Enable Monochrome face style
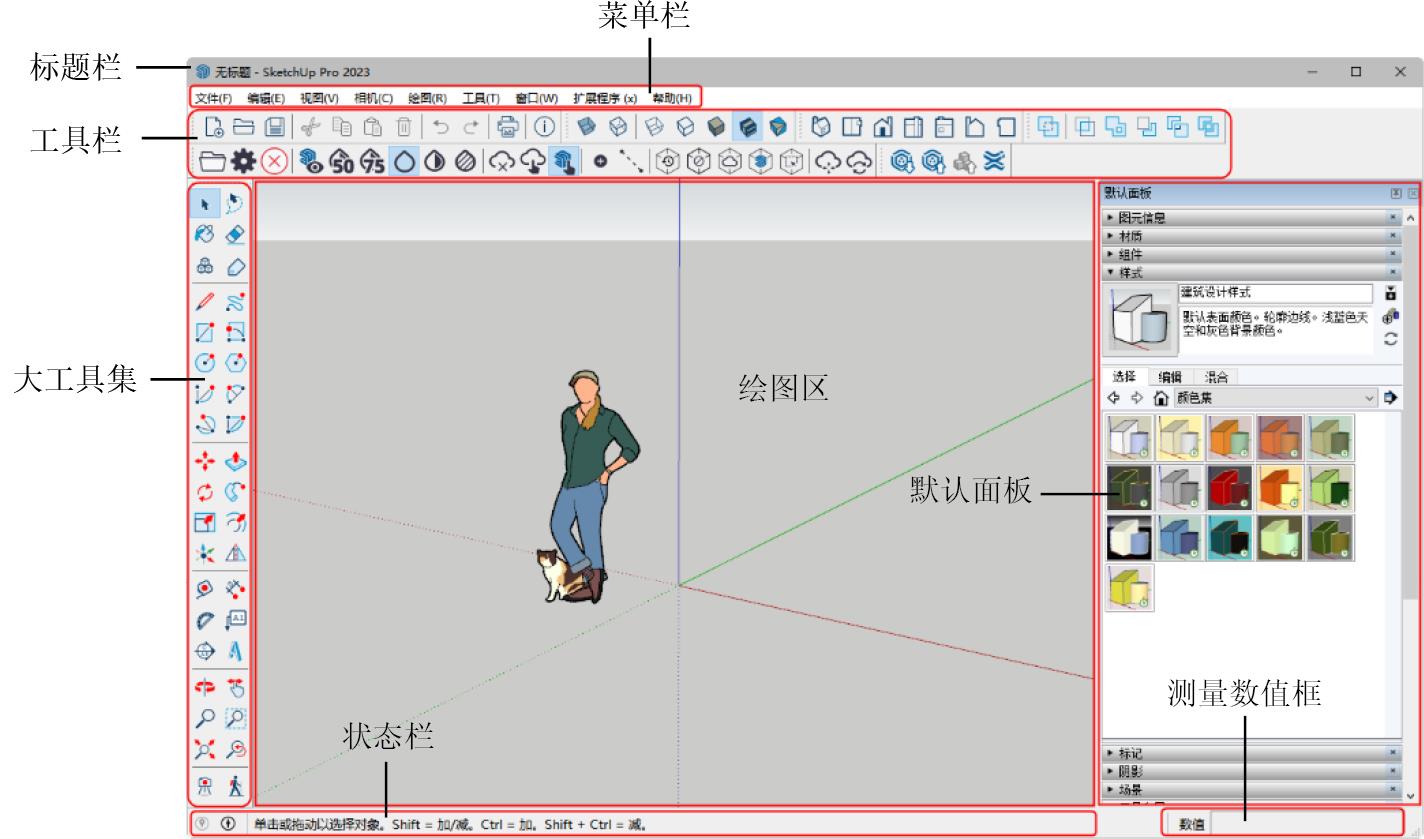Screen dimensions: 1424x839 click(x=778, y=127)
